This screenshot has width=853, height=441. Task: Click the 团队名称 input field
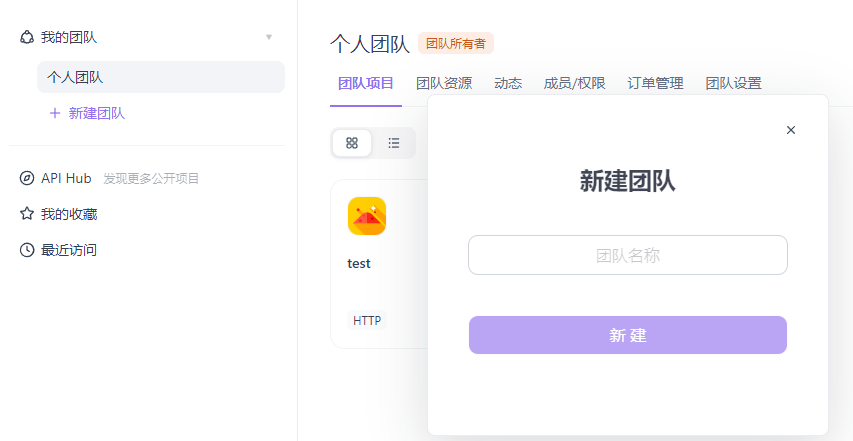[x=628, y=255]
